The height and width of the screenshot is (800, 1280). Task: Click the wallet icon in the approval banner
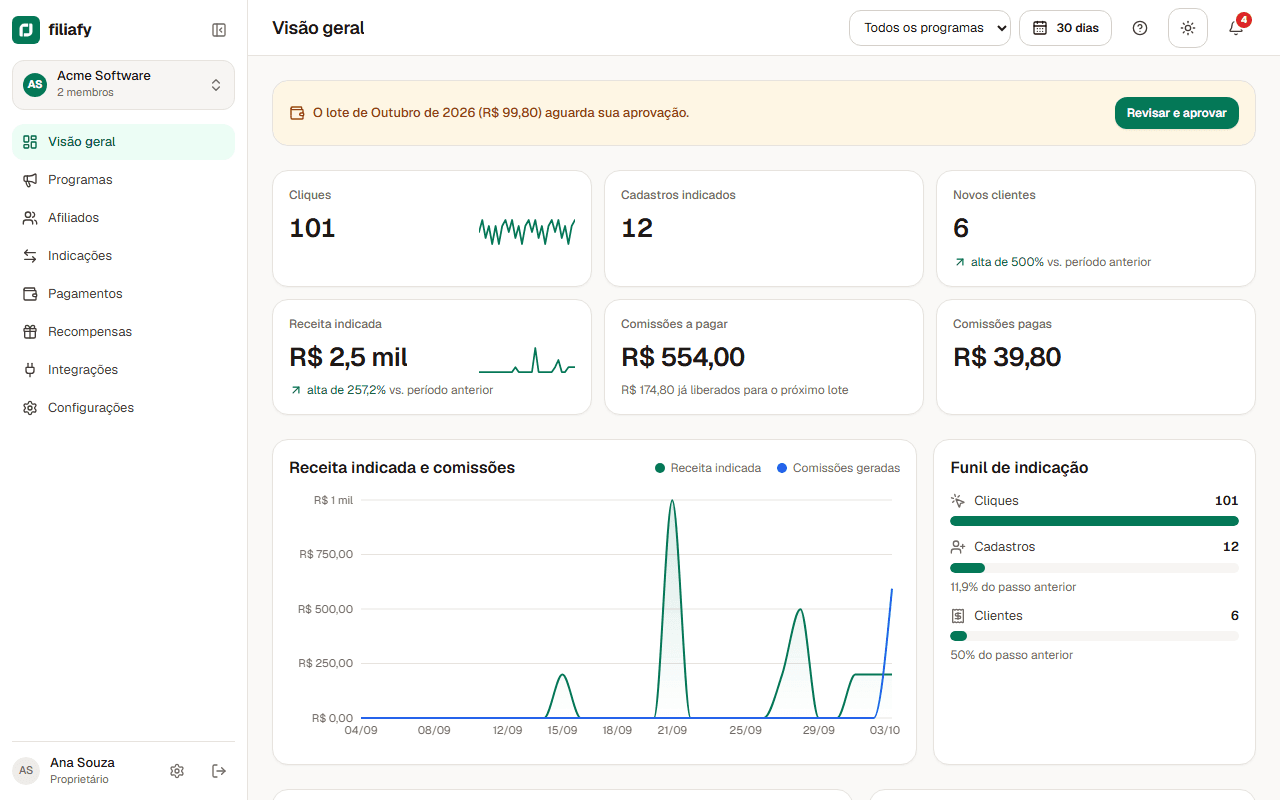[x=297, y=113]
